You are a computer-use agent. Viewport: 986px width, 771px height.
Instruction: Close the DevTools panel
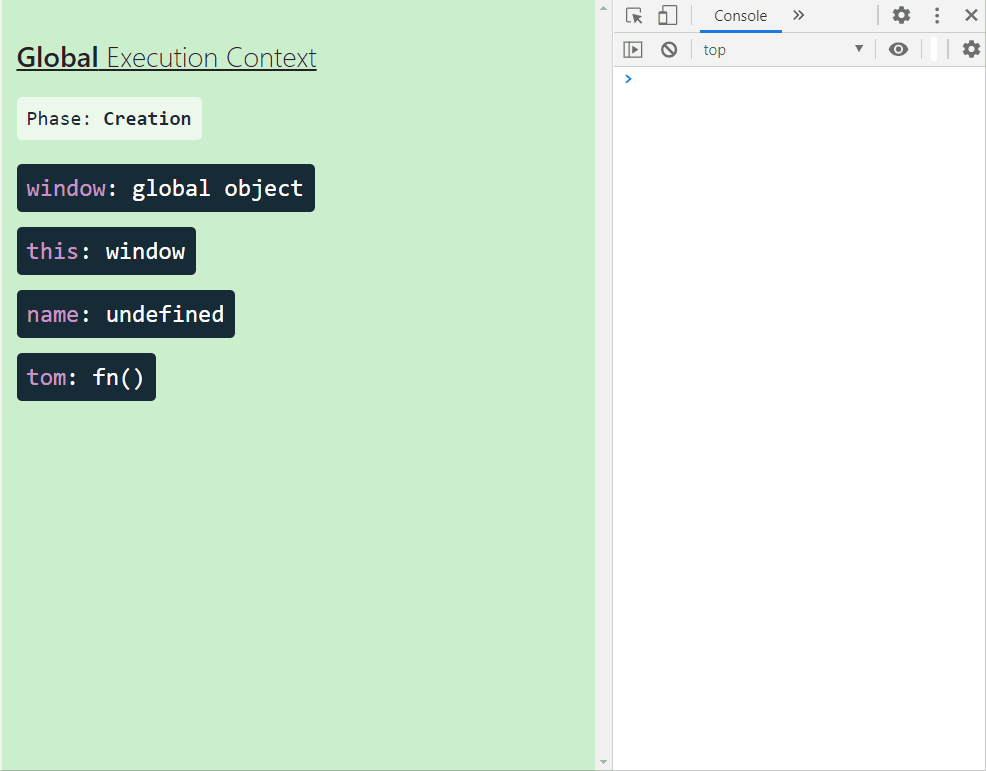tap(971, 15)
